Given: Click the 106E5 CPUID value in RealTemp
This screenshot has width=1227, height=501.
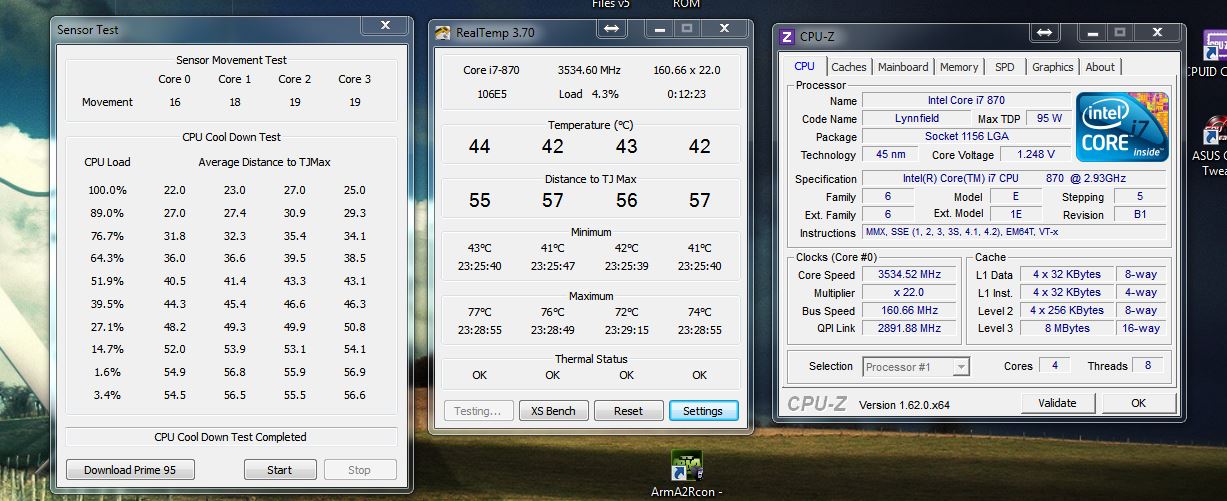Looking at the screenshot, I should click(x=491, y=93).
